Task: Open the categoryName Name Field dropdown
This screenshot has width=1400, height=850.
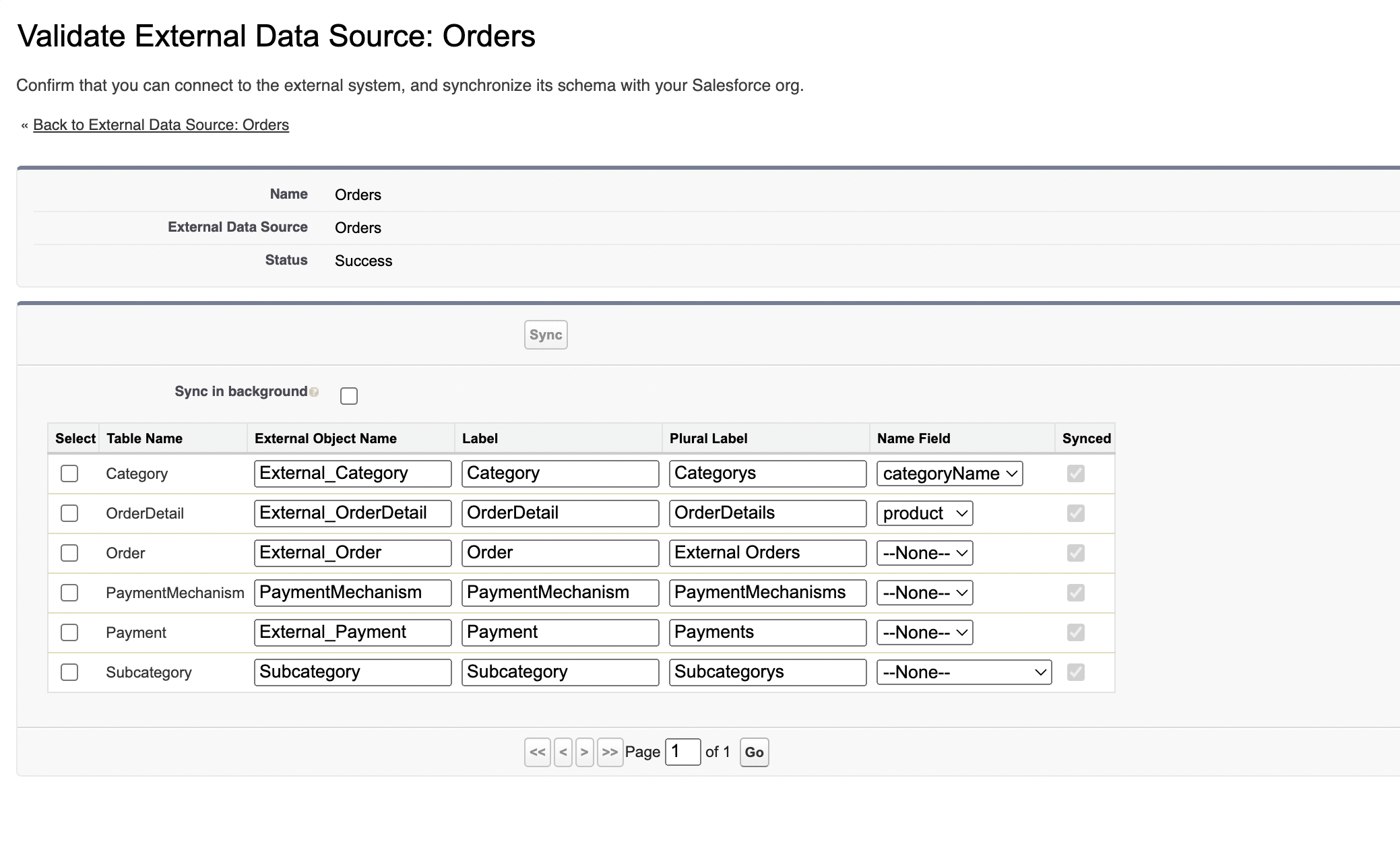Action: [x=949, y=473]
